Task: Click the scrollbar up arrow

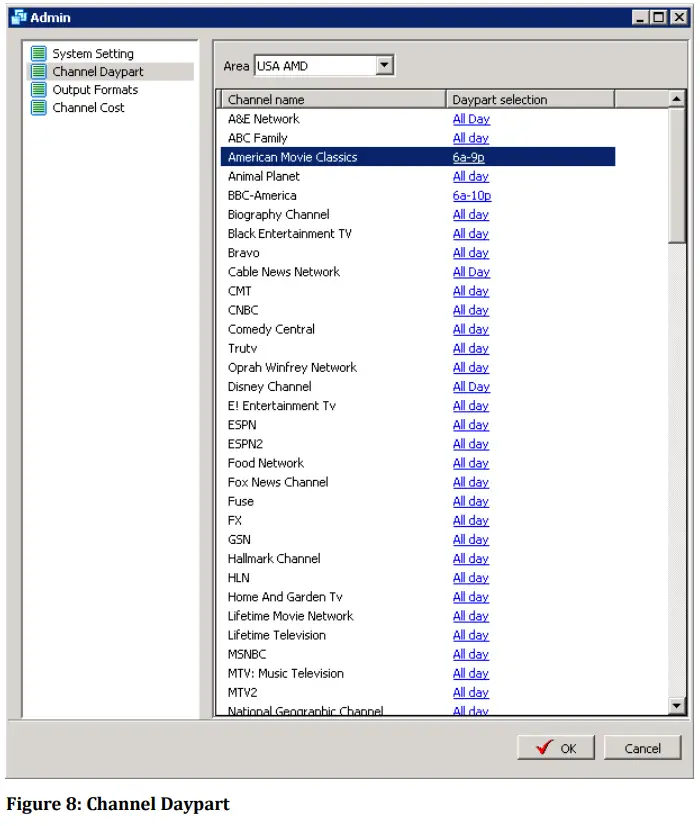Action: [x=676, y=99]
